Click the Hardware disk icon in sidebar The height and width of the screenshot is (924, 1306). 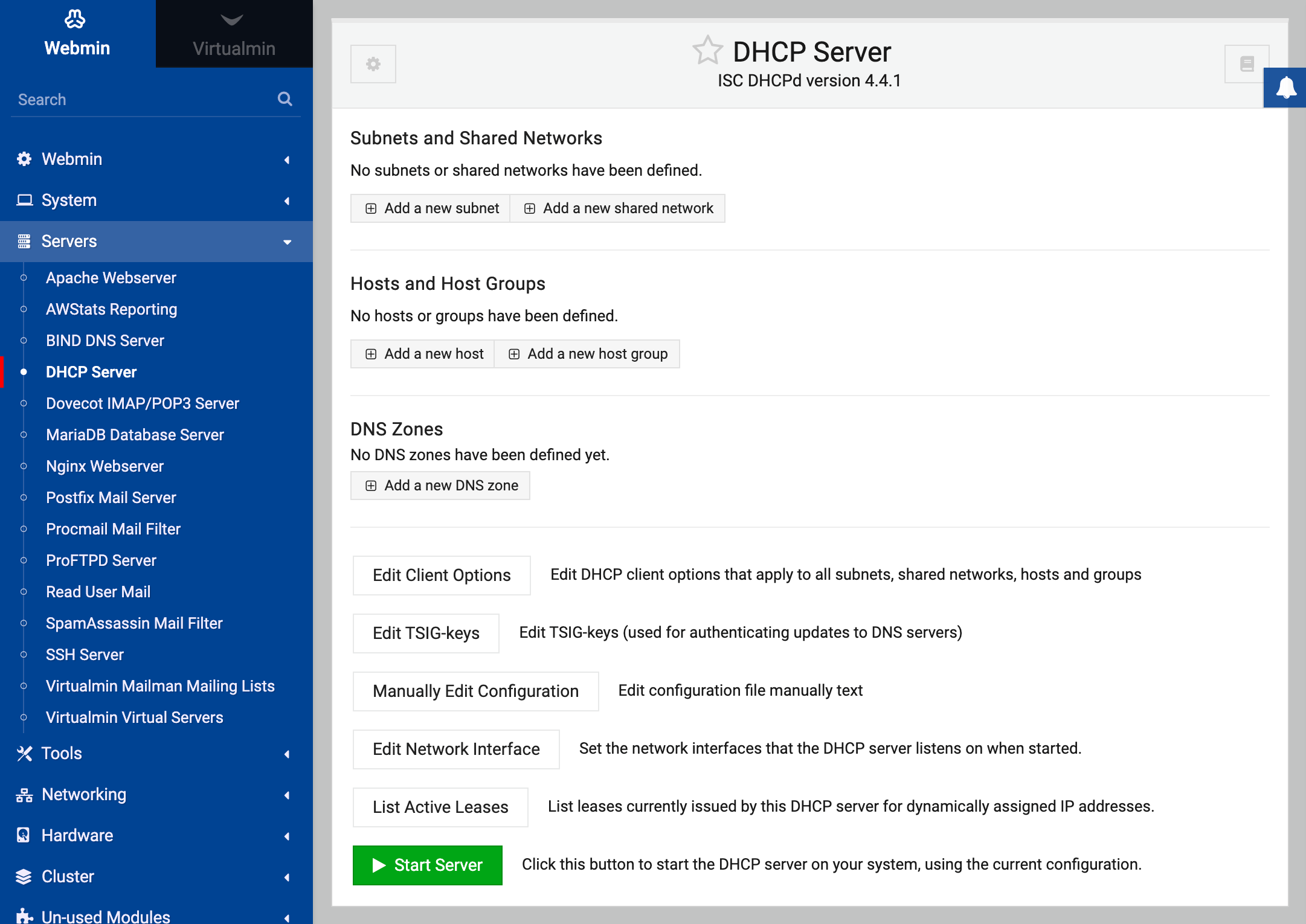(x=24, y=835)
